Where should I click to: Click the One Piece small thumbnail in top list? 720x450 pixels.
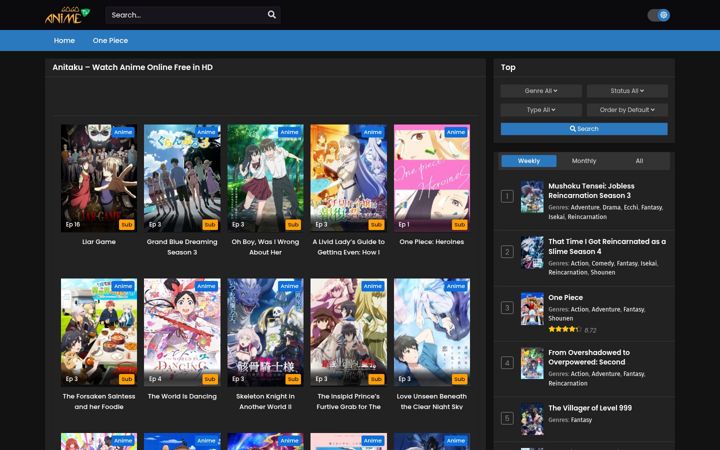pos(532,309)
